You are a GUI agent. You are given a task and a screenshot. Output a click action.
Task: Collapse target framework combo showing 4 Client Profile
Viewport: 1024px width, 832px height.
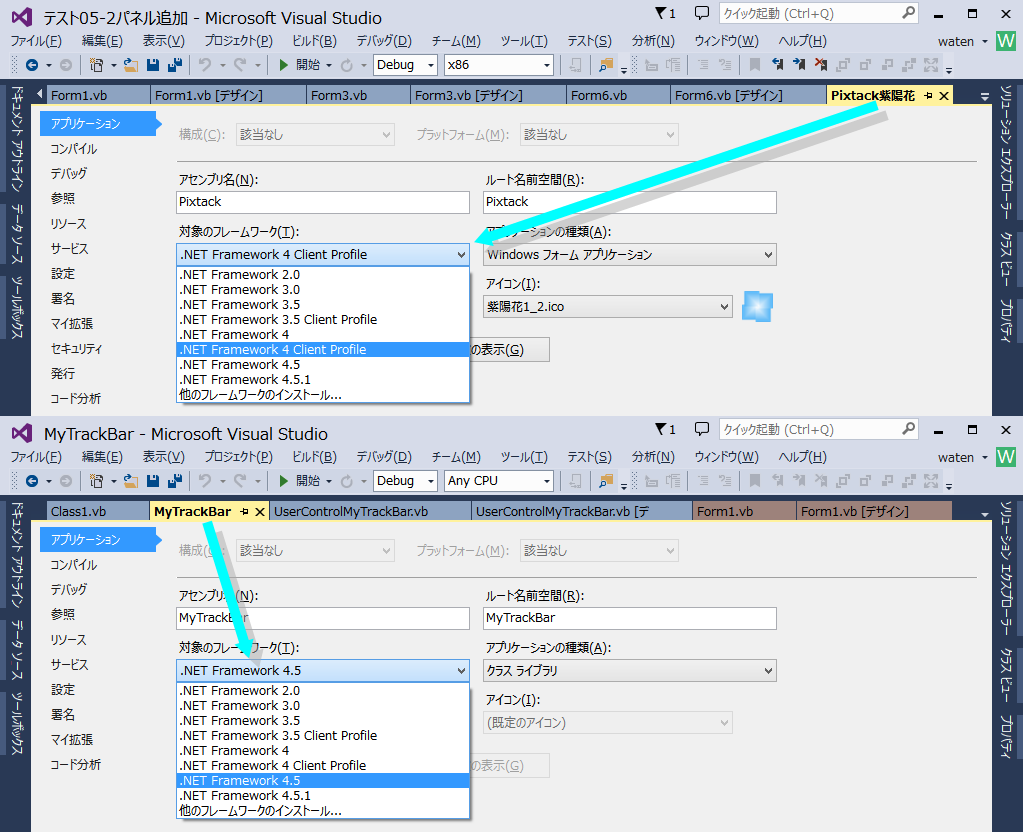(462, 255)
